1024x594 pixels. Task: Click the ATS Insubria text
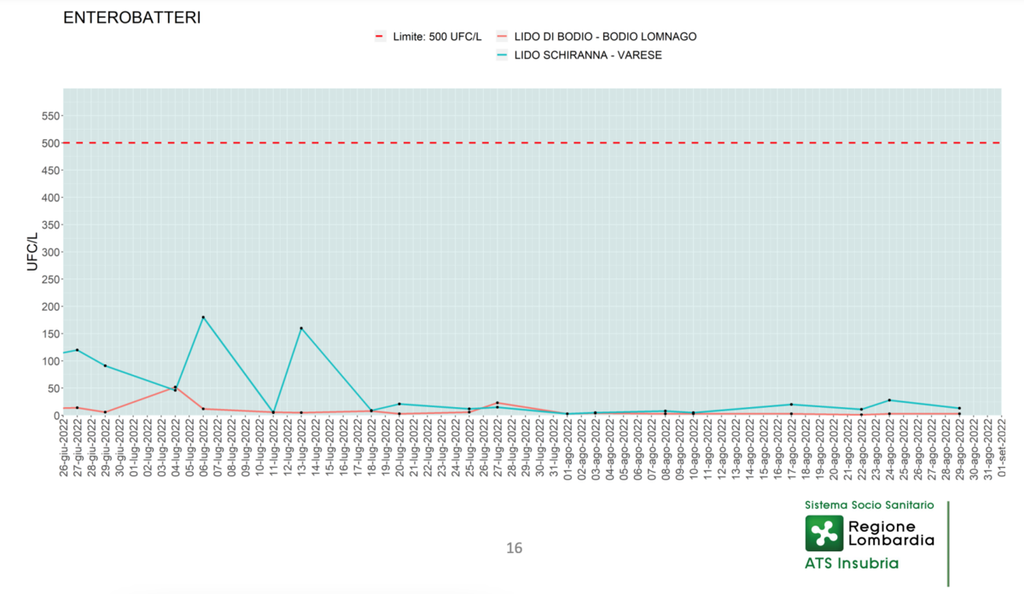851,564
